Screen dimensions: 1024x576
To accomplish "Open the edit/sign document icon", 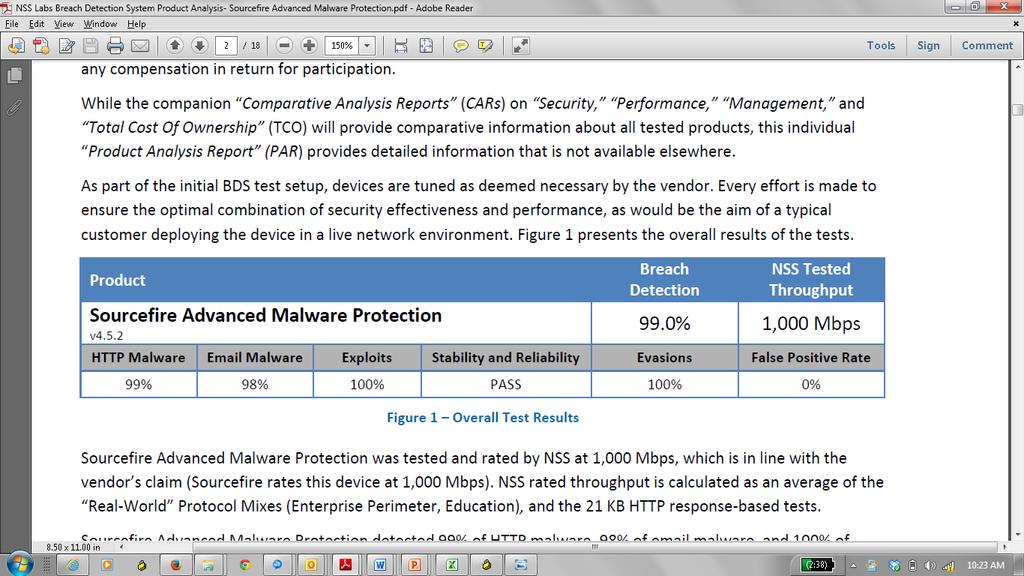I will coord(67,46).
